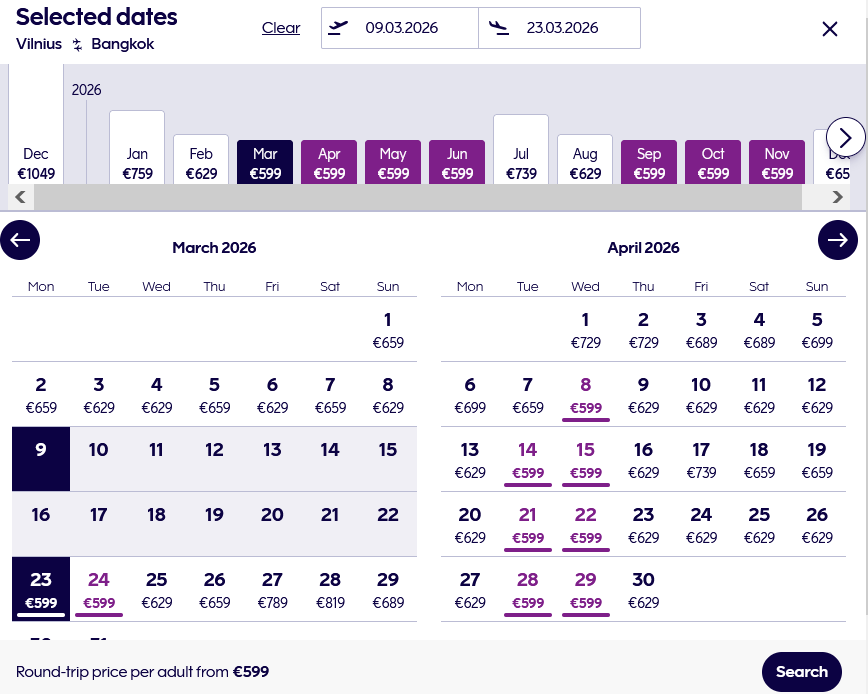The height and width of the screenshot is (694, 868).
Task: Go to previous calendar month
Action: click(x=20, y=240)
